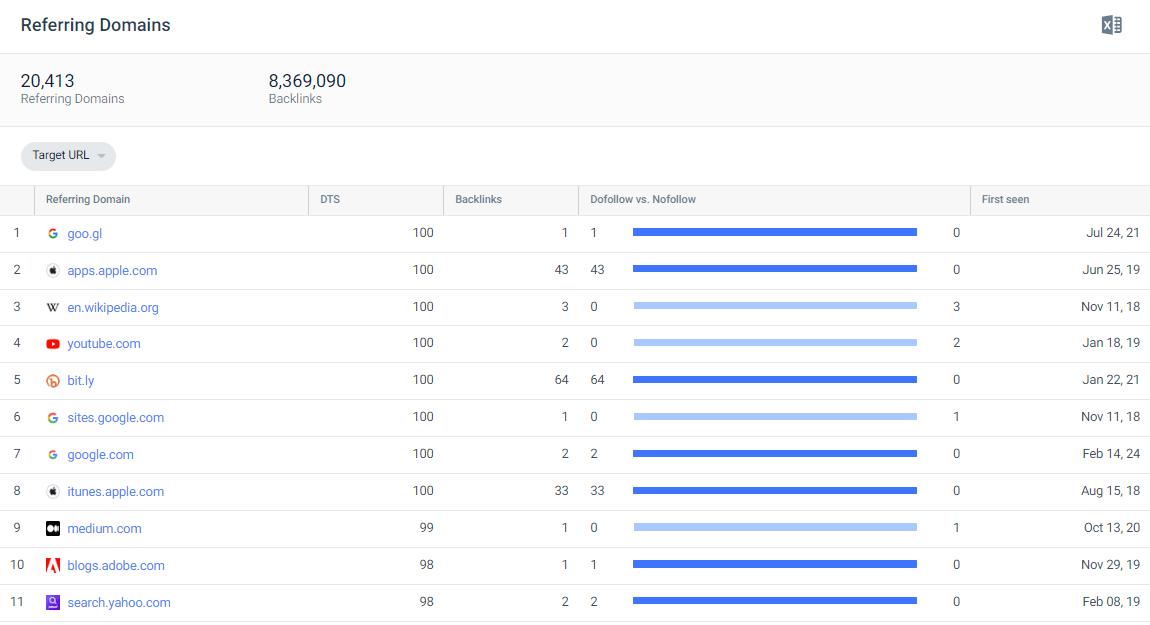Screen dimensions: 1150x625
Task: Select the Apple icon next to apps.apple.com
Action: (52, 270)
